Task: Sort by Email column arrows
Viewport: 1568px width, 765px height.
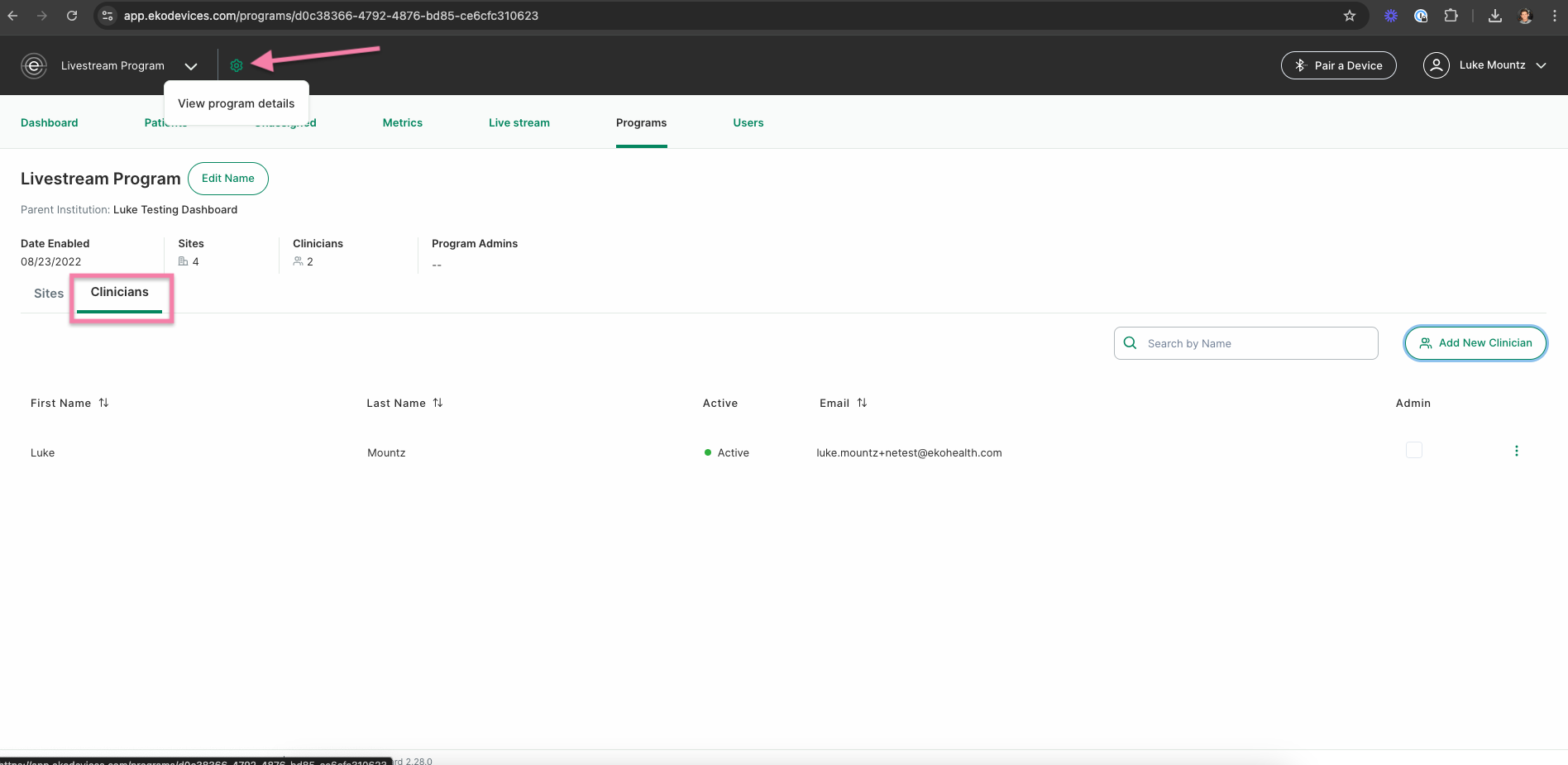Action: pos(862,403)
